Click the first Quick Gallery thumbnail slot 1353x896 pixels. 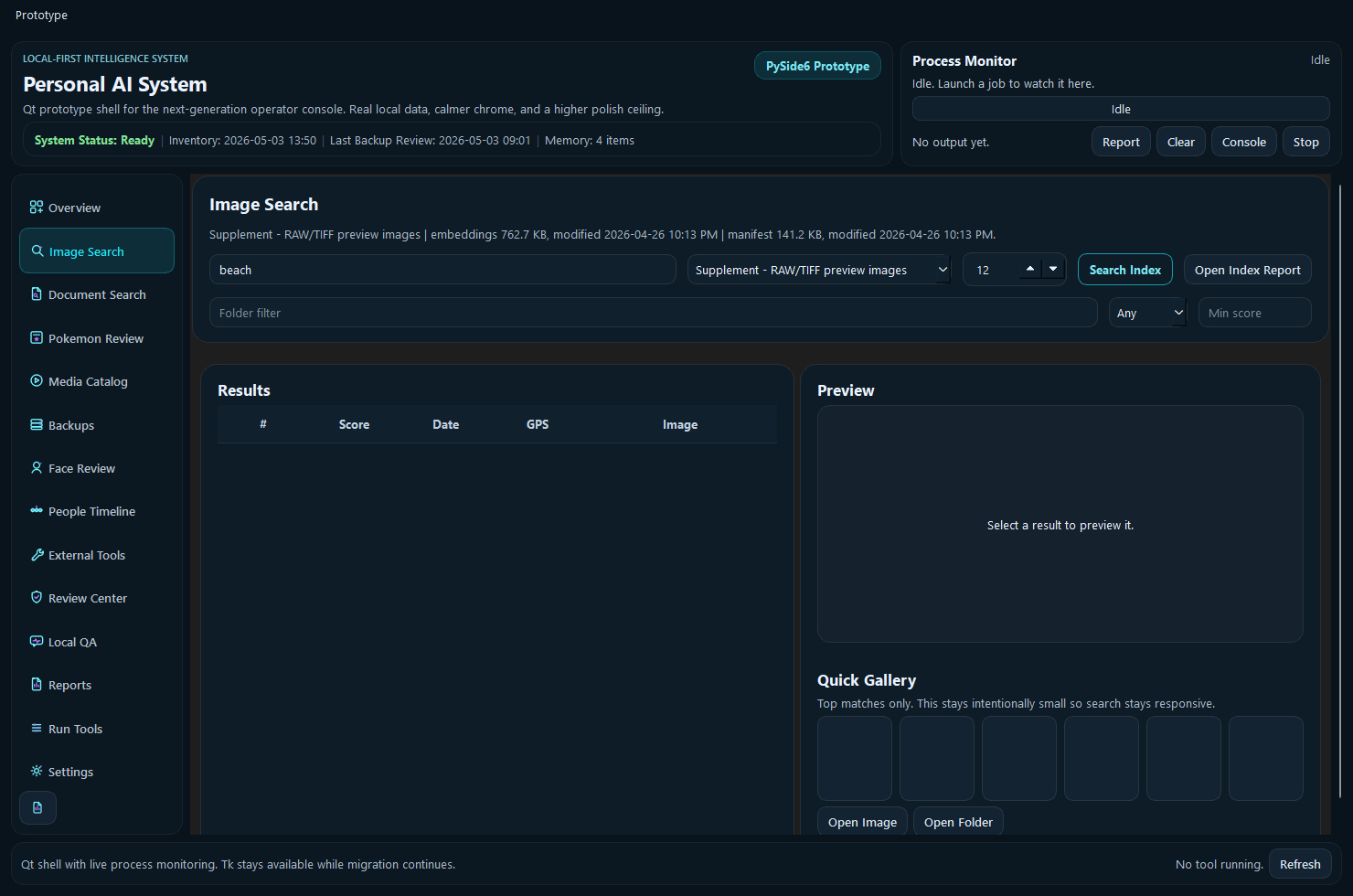pos(855,758)
